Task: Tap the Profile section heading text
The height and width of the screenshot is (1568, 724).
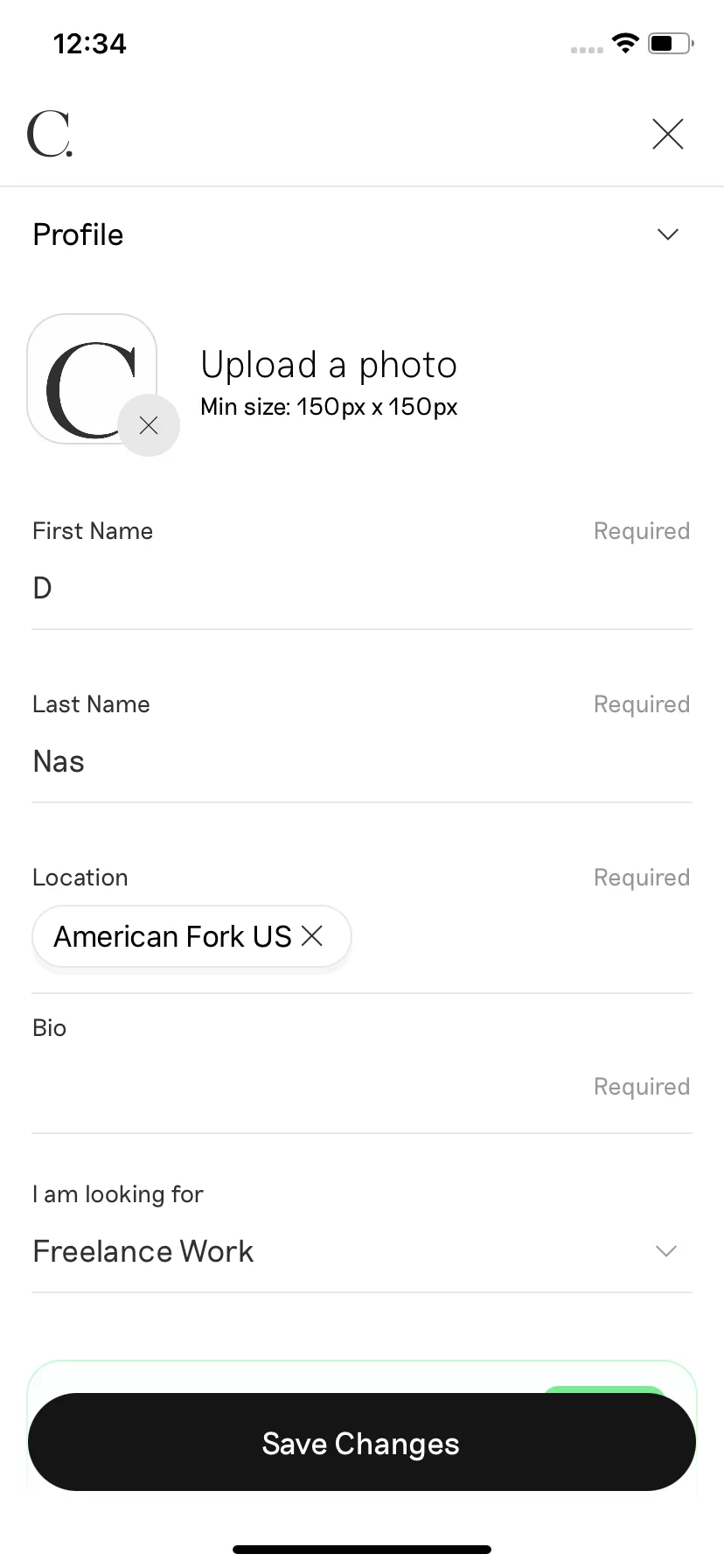Action: (x=78, y=234)
